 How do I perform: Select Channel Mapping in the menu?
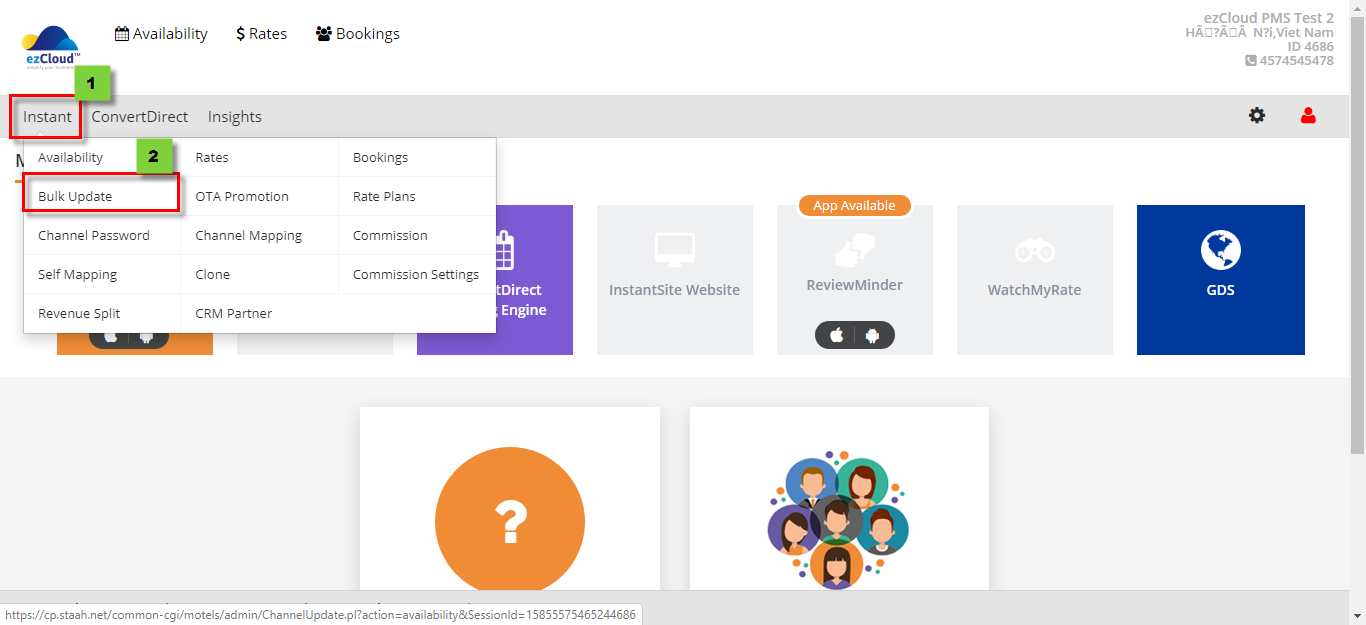248,236
